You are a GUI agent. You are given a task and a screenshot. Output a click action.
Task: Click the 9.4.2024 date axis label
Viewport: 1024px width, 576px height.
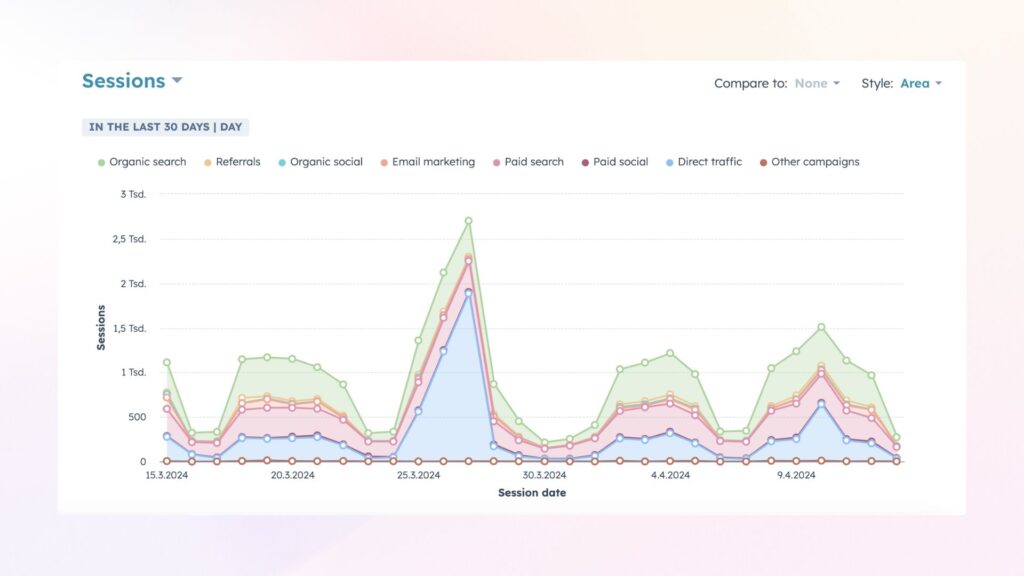(x=796, y=476)
